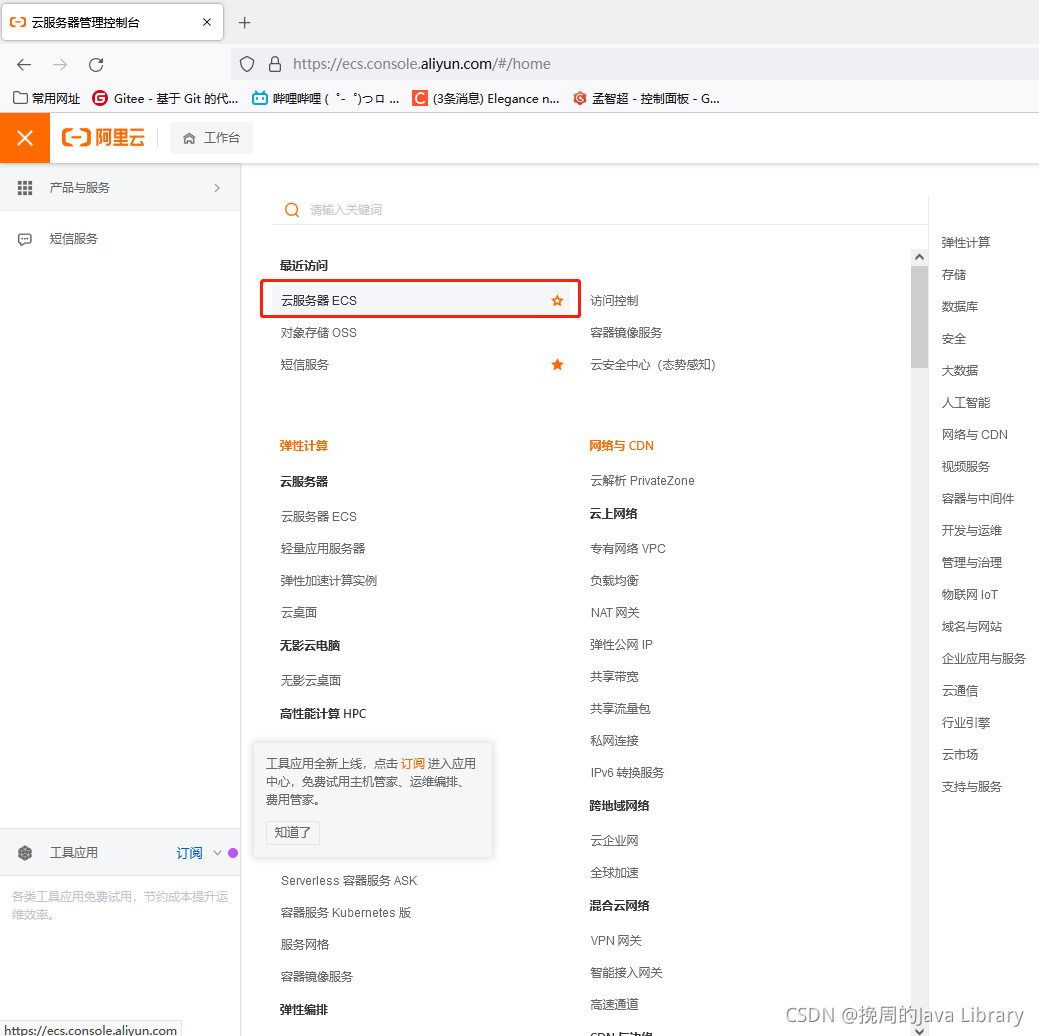Open 访问控制 recent item
The height and width of the screenshot is (1036, 1039).
coord(614,301)
